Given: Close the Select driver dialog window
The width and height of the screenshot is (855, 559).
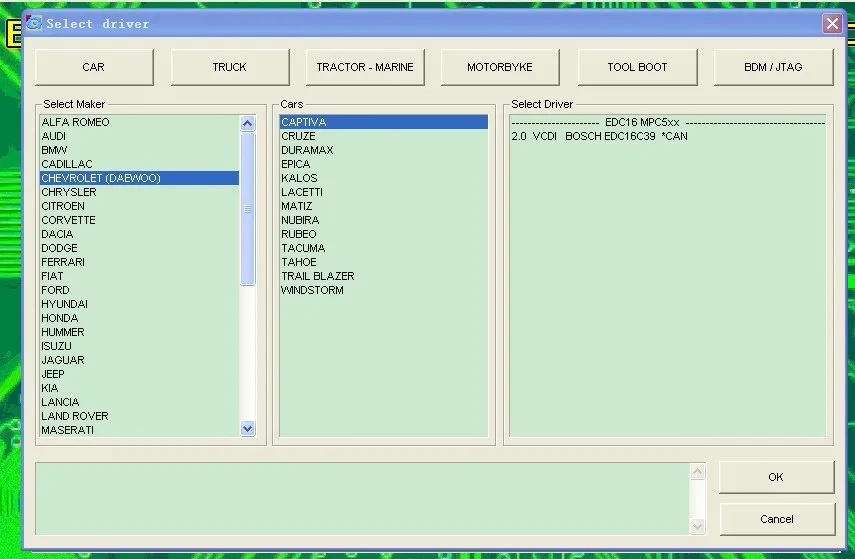Looking at the screenshot, I should pyautogui.click(x=832, y=23).
